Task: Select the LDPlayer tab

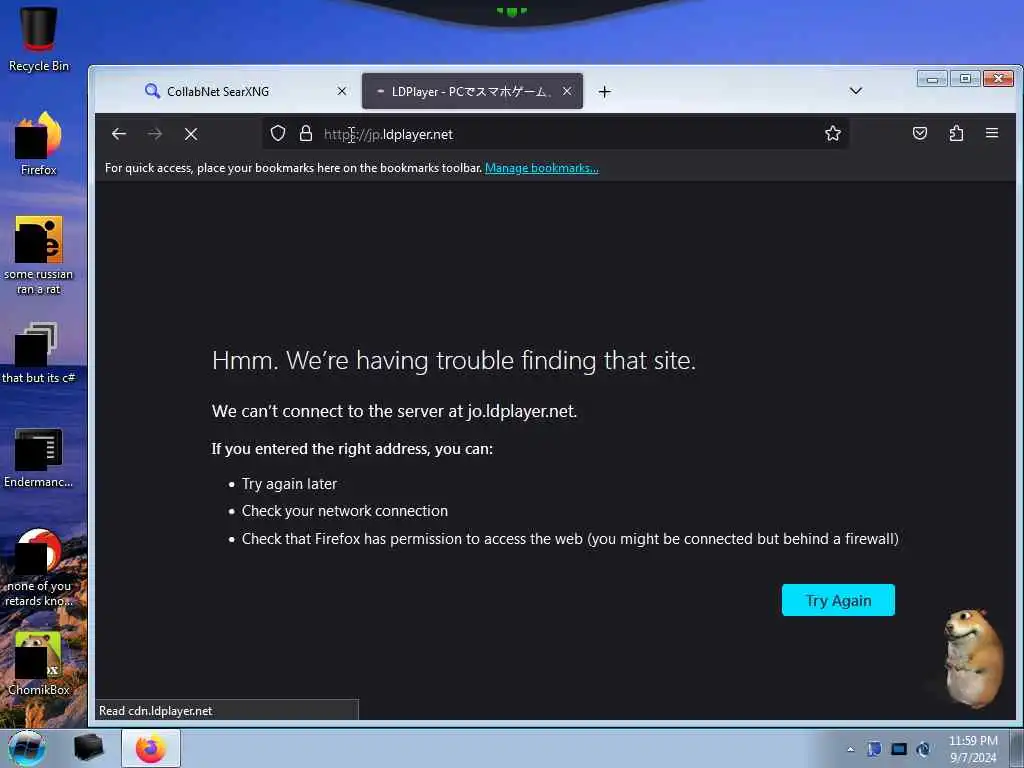Action: 472,91
